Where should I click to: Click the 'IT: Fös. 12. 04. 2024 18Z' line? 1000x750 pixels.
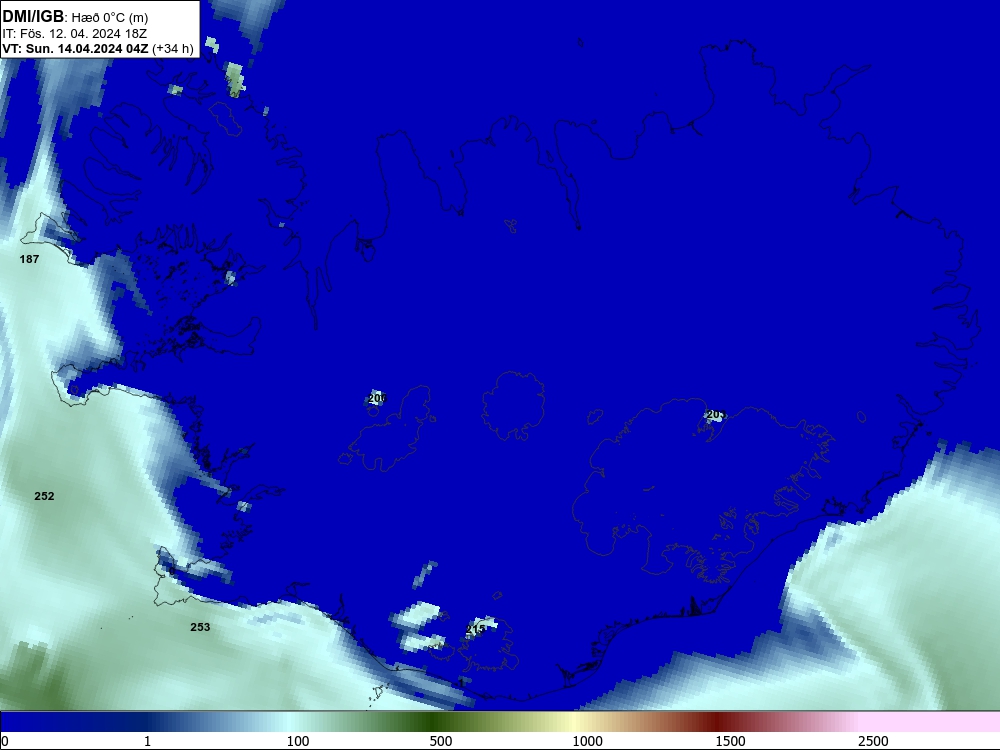point(75,34)
